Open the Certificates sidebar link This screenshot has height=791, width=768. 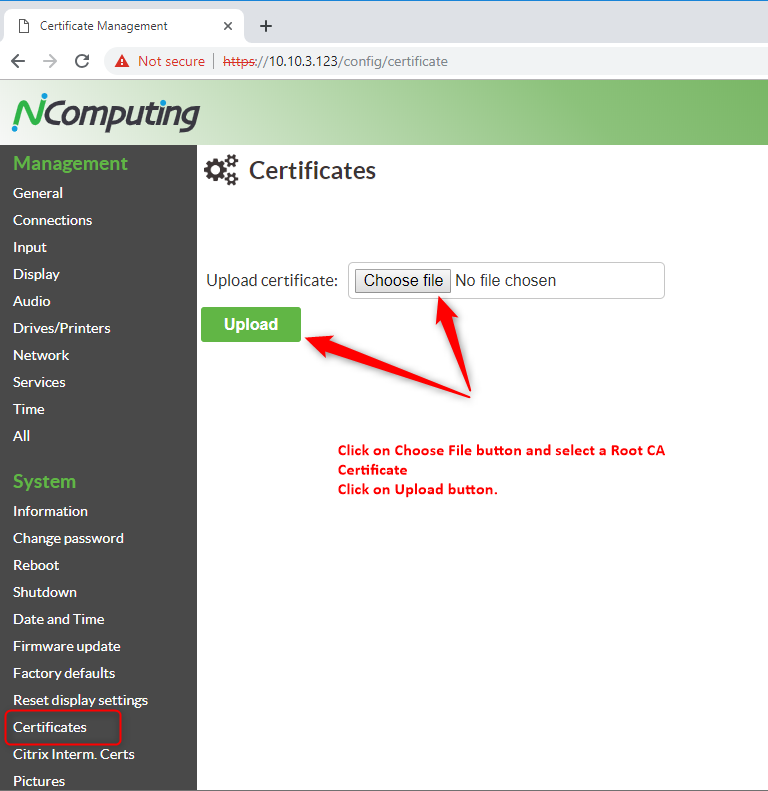pyautogui.click(x=50, y=727)
